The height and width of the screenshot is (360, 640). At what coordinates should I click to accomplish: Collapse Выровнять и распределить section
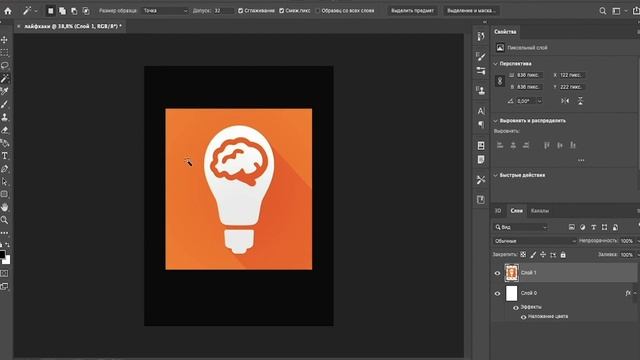(x=496, y=121)
